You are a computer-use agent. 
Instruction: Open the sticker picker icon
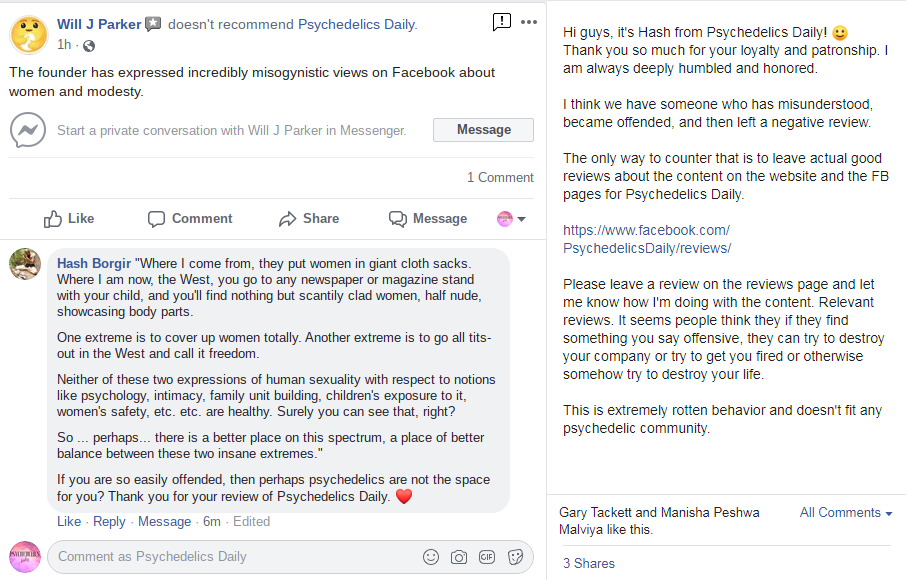(516, 557)
